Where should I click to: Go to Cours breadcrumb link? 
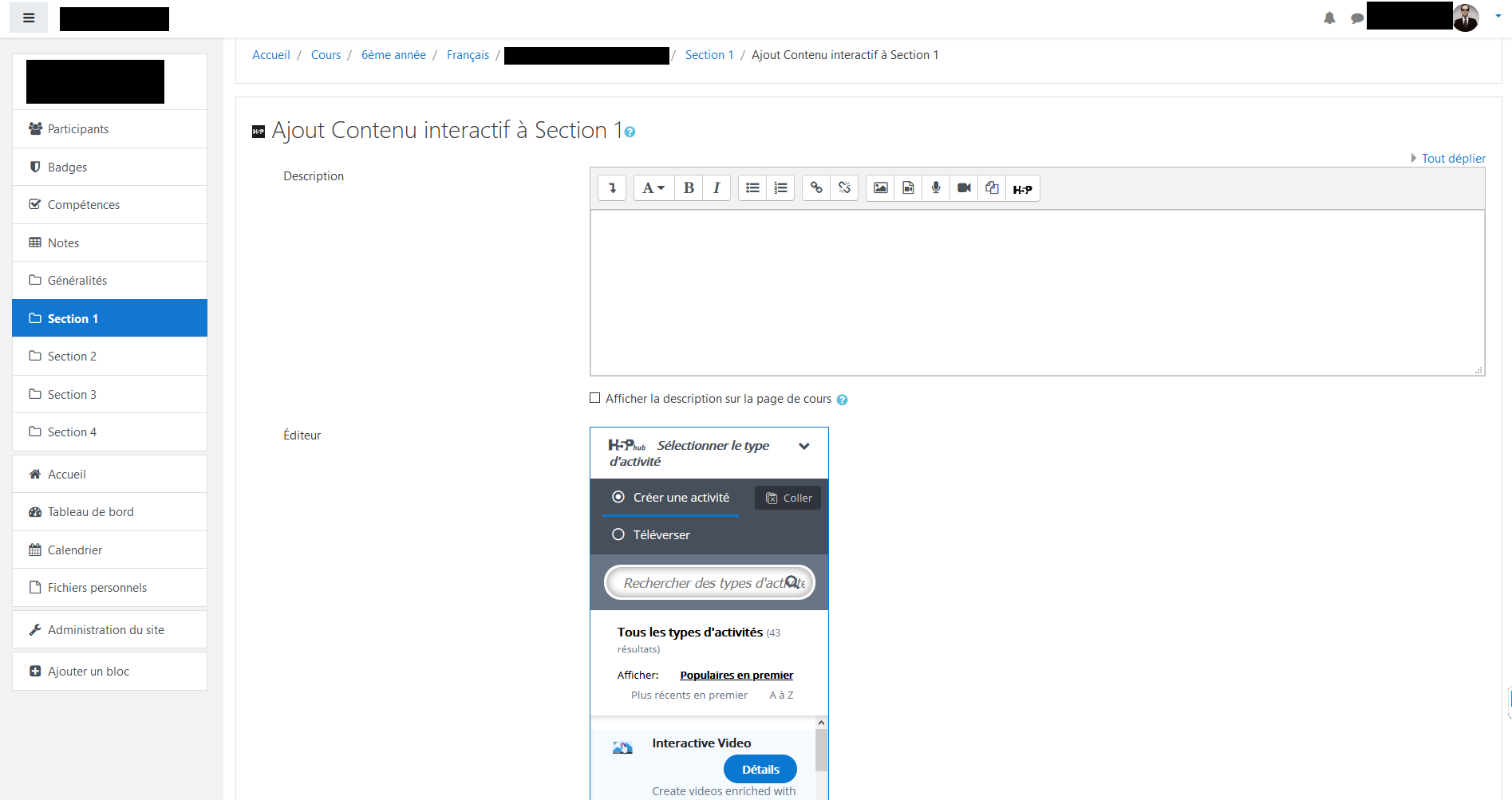pyautogui.click(x=326, y=55)
